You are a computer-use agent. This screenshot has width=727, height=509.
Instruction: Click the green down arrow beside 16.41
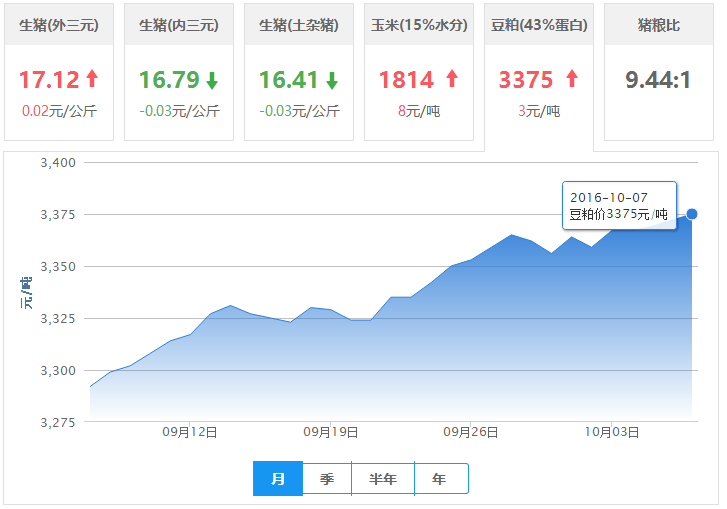[x=332, y=81]
